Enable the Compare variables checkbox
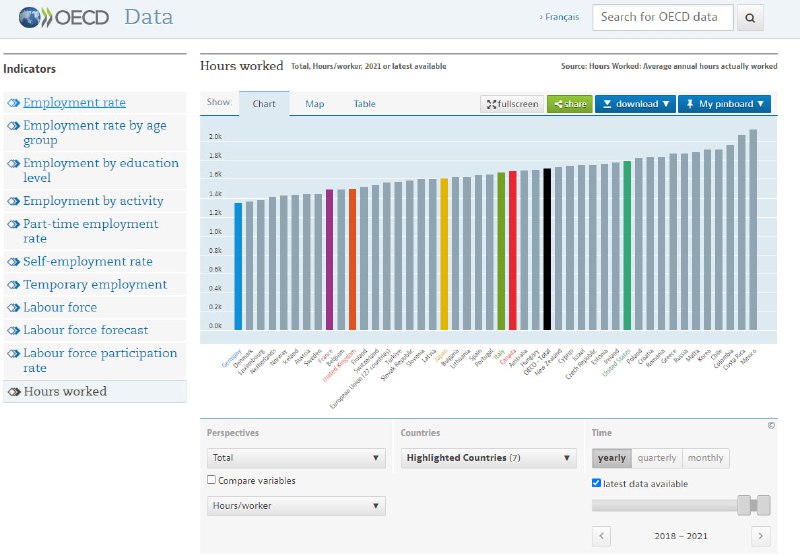The height and width of the screenshot is (558, 800). pos(211,480)
